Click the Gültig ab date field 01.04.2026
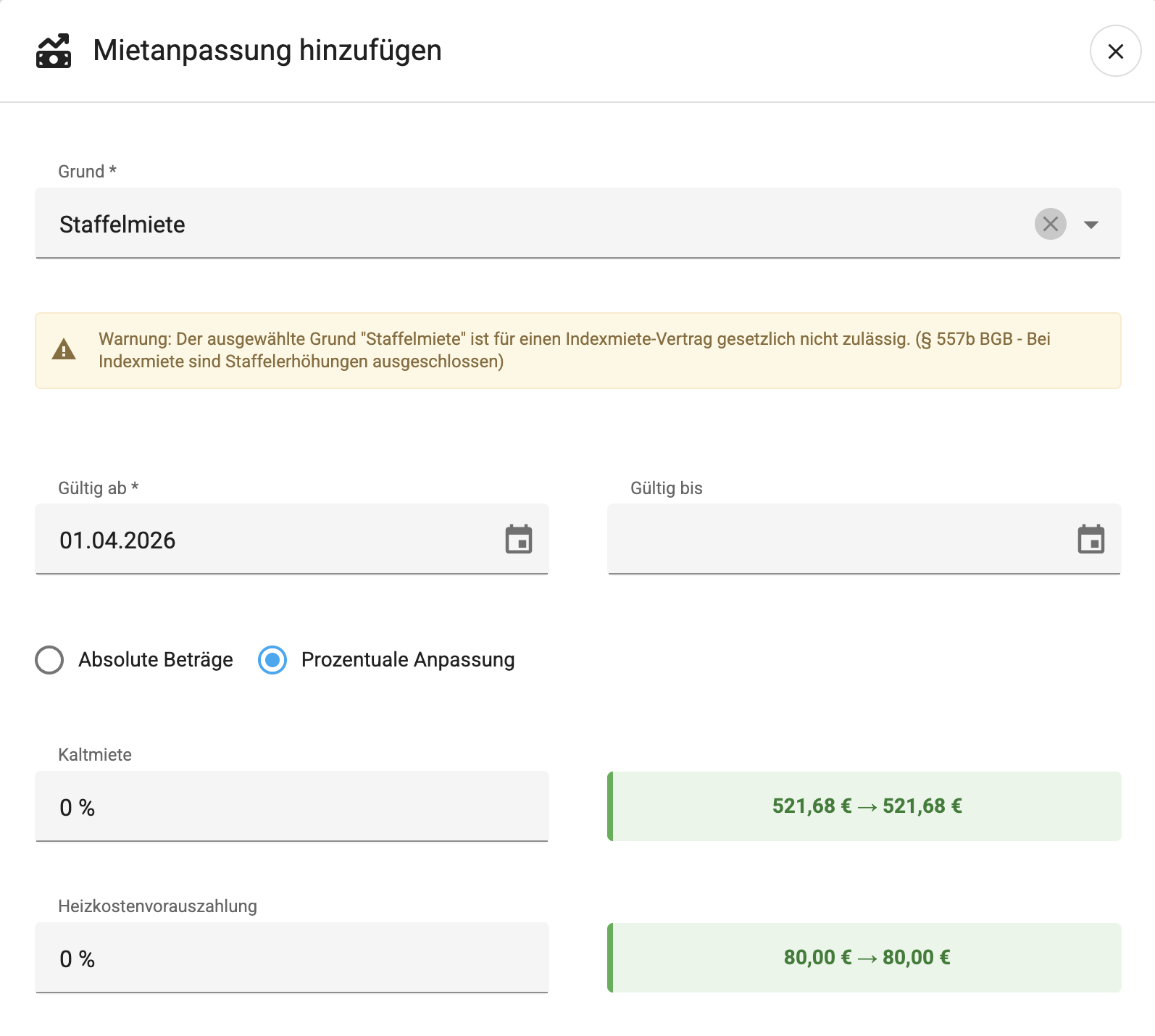This screenshot has width=1155, height=1036. coord(291,539)
